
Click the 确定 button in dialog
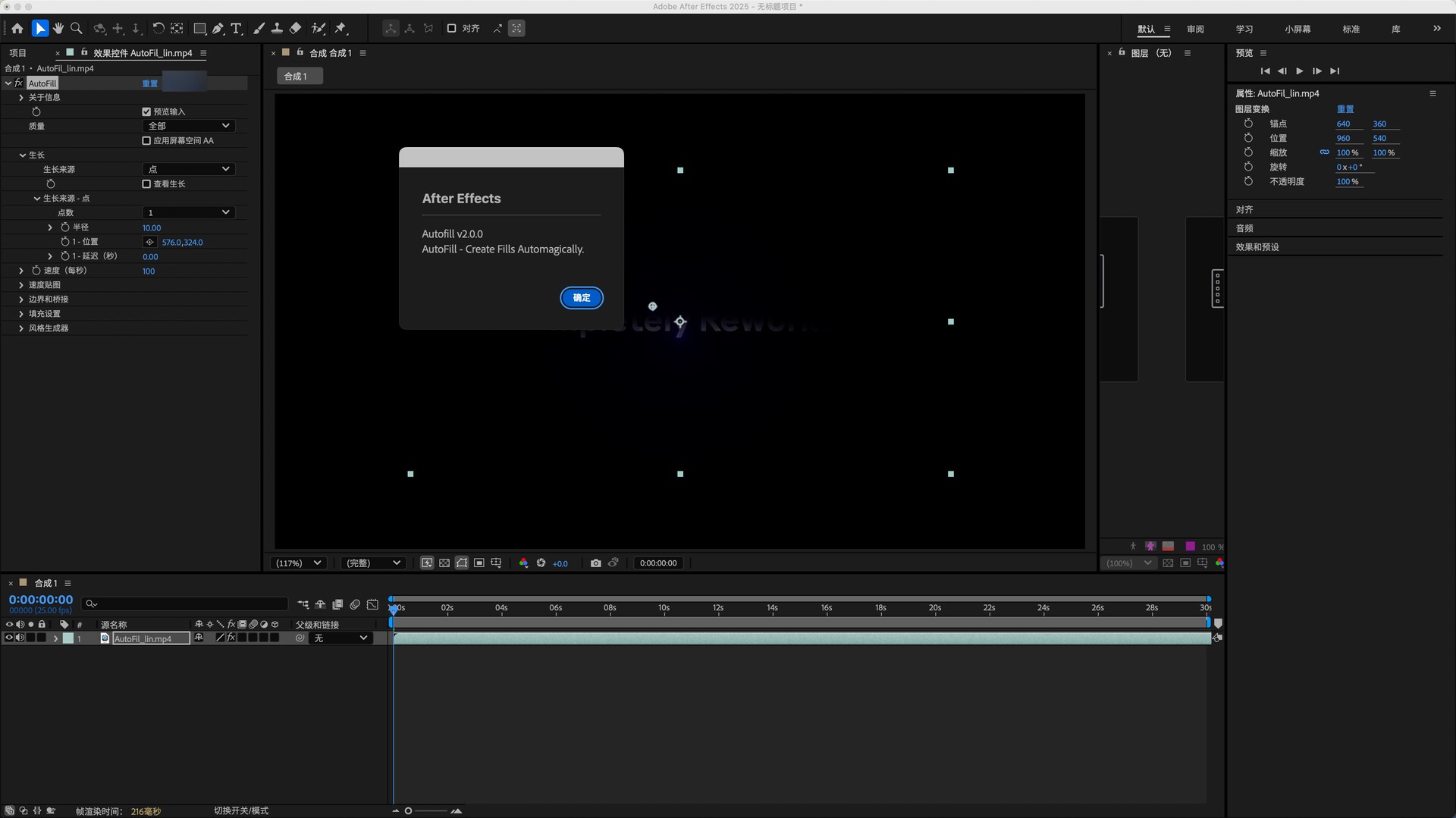click(x=581, y=298)
